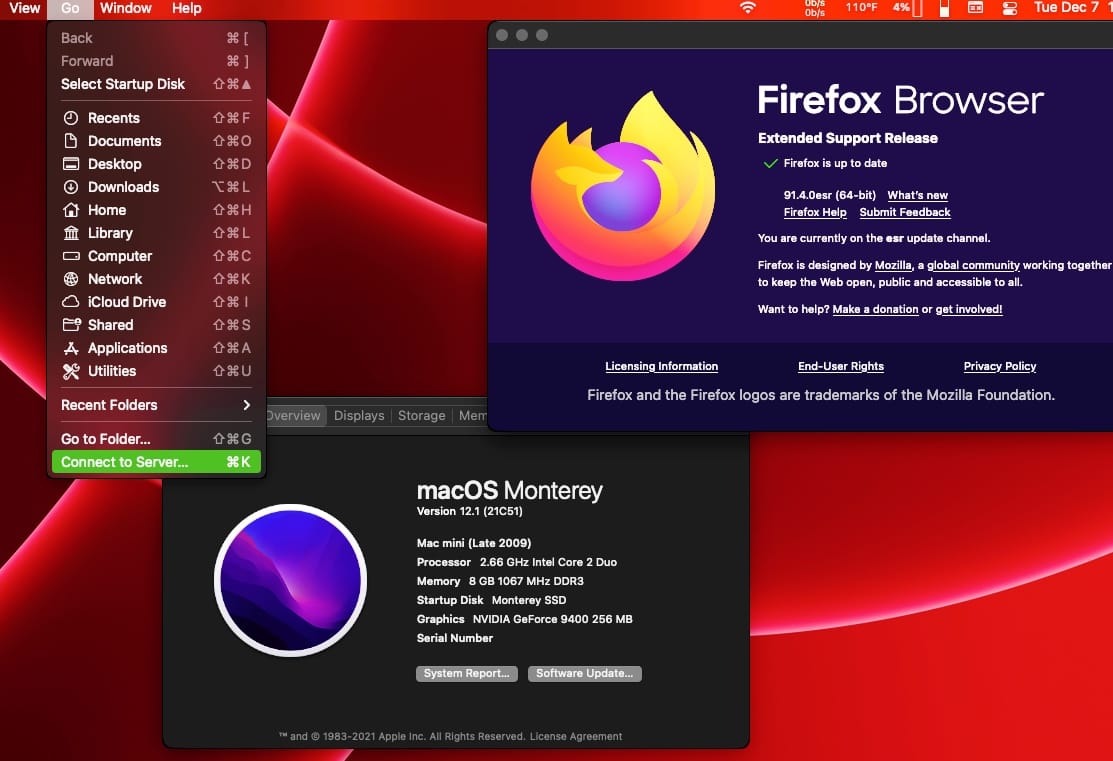Expand the Recent Folders submenu
1113x761 pixels.
point(156,405)
